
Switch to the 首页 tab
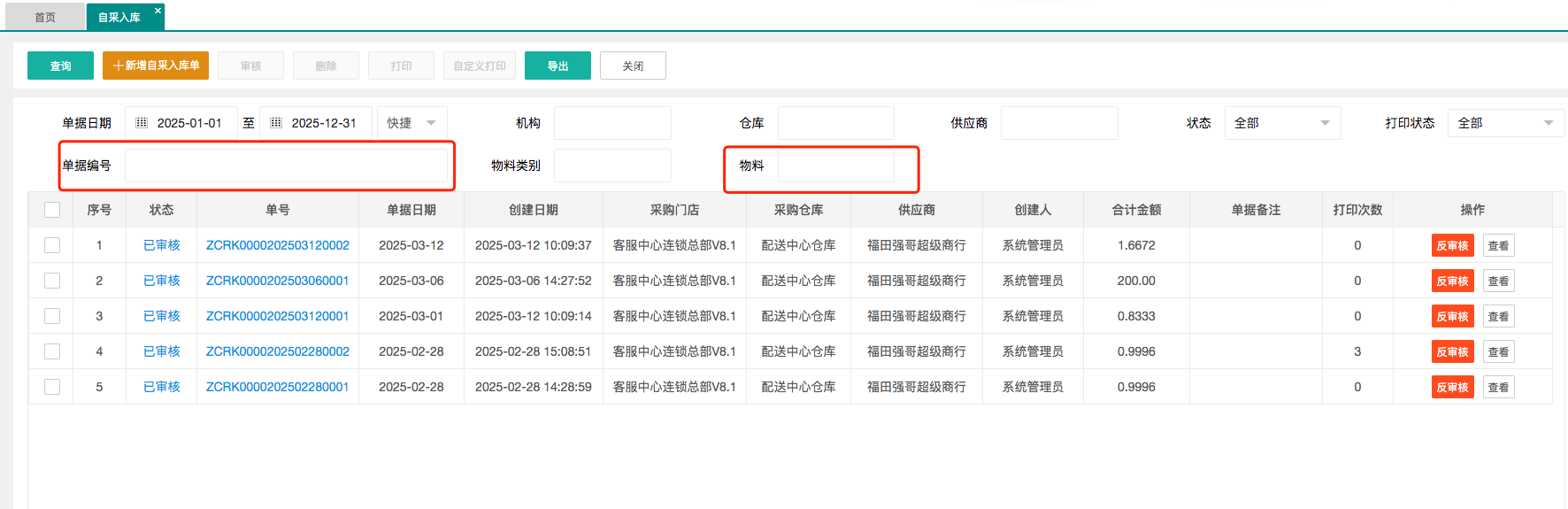(x=45, y=17)
